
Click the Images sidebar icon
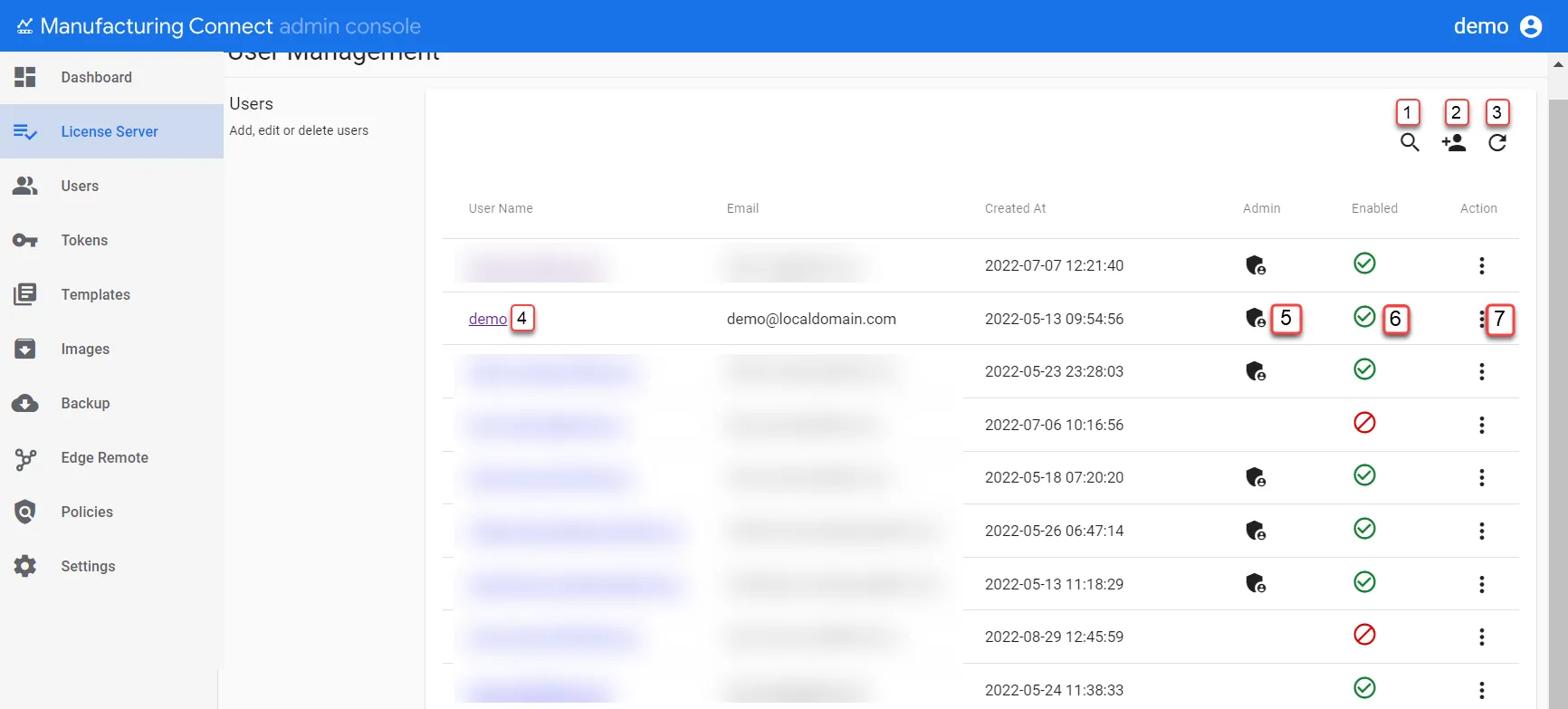pos(25,349)
